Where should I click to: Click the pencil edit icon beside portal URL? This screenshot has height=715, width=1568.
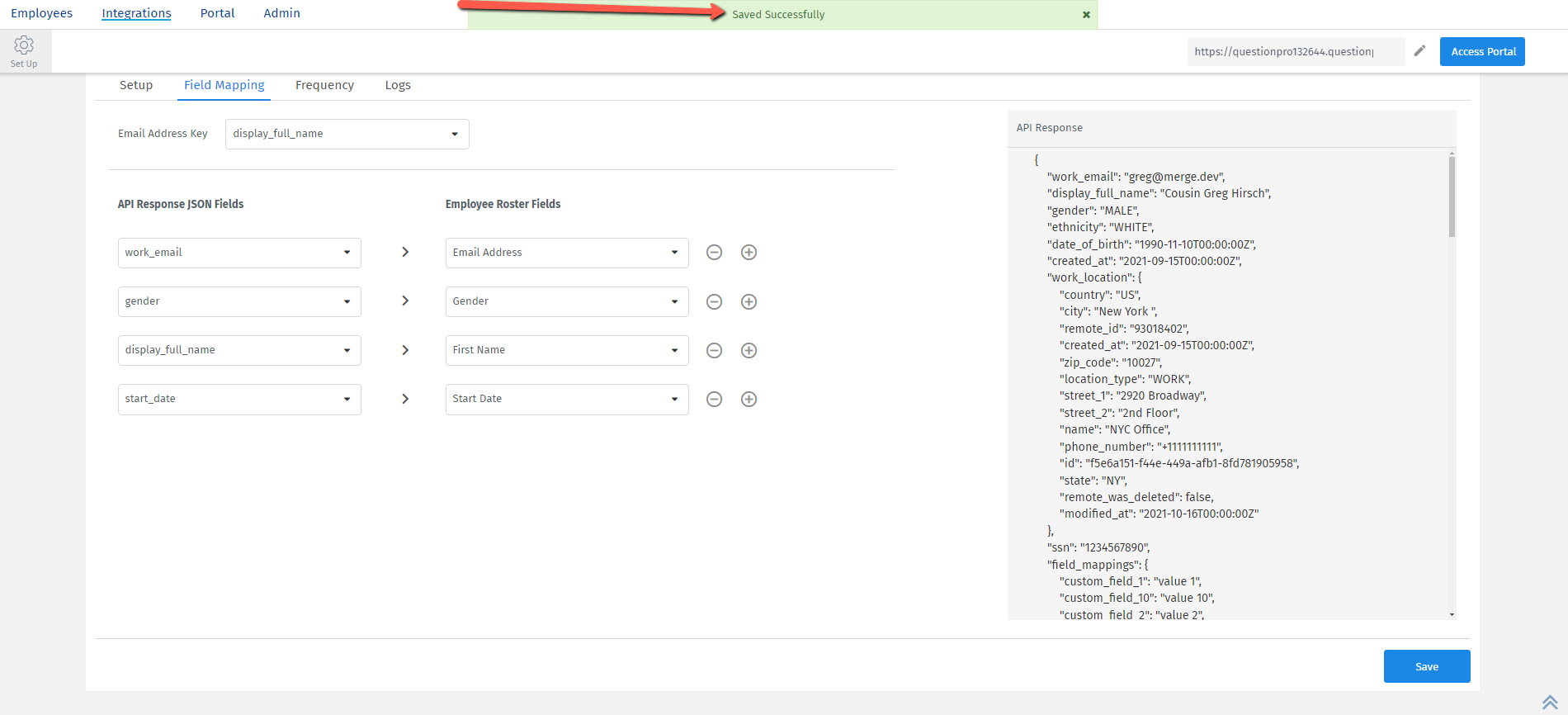pyautogui.click(x=1419, y=51)
